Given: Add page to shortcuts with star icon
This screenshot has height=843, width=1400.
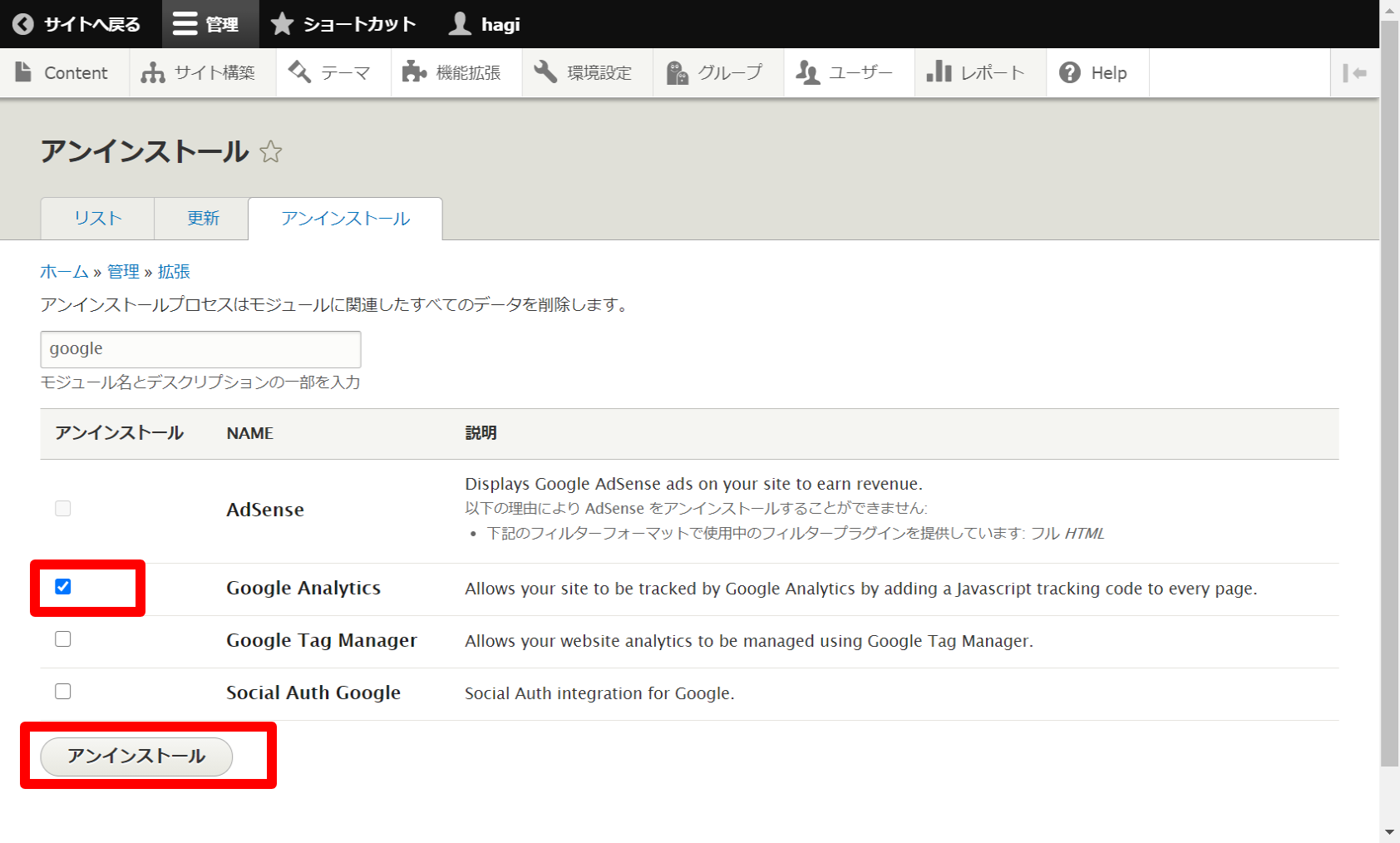Looking at the screenshot, I should coord(270,152).
